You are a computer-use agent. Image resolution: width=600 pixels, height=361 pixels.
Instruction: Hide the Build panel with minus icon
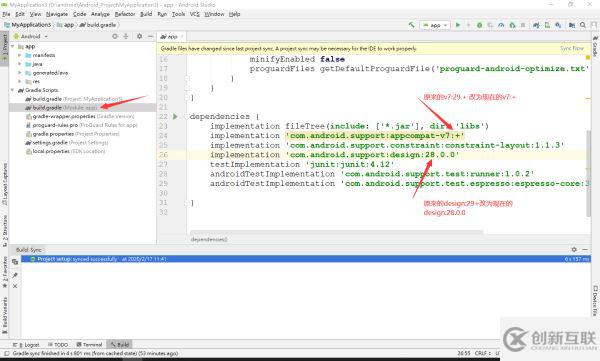[585, 249]
